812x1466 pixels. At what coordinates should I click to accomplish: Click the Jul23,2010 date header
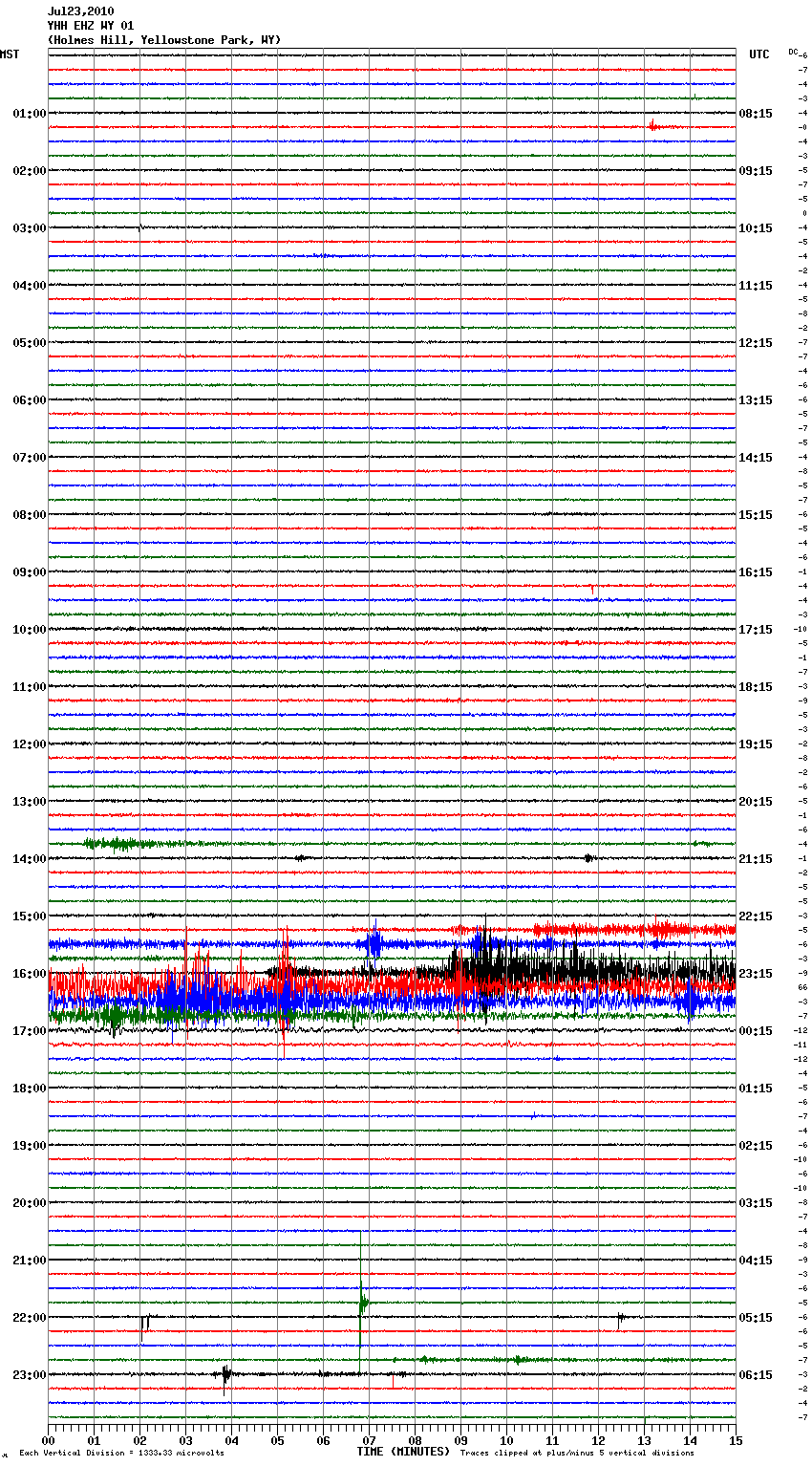(80, 11)
